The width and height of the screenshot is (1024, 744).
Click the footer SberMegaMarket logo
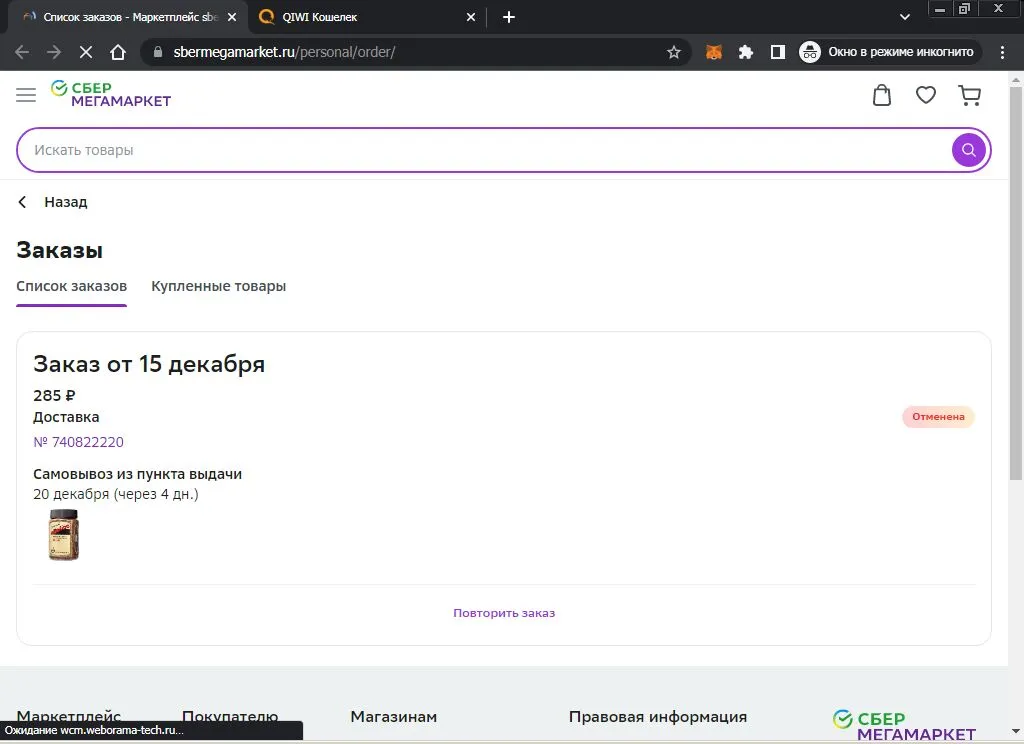pyautogui.click(x=904, y=726)
